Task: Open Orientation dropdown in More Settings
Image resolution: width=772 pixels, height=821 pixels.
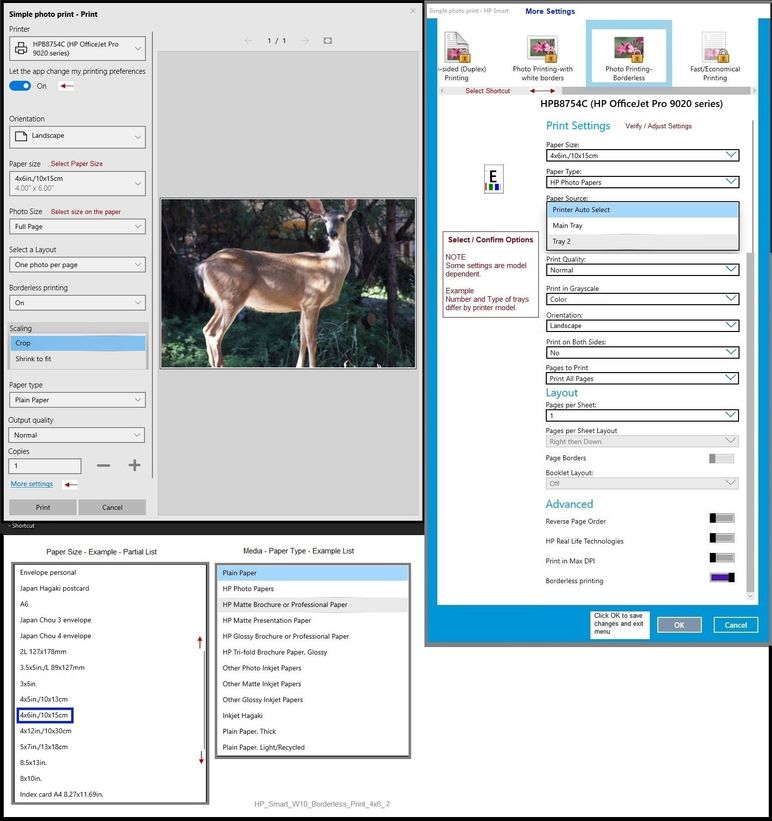Action: [642, 325]
